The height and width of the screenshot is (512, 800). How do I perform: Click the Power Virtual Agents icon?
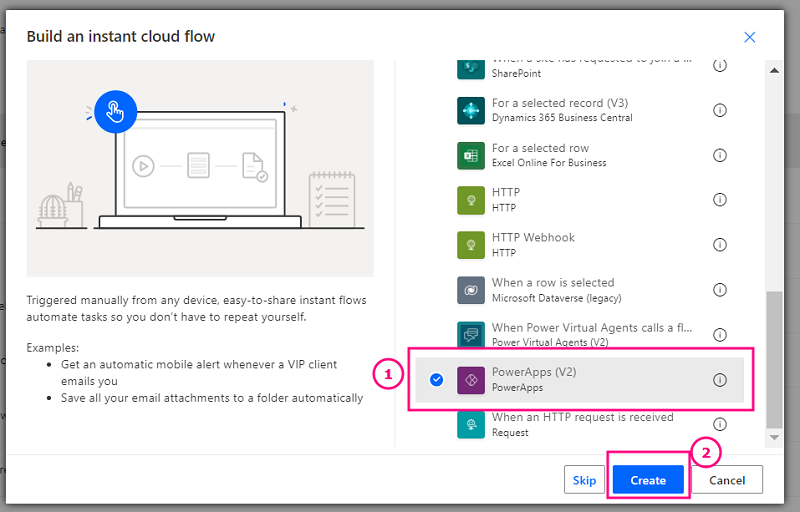pyautogui.click(x=470, y=334)
